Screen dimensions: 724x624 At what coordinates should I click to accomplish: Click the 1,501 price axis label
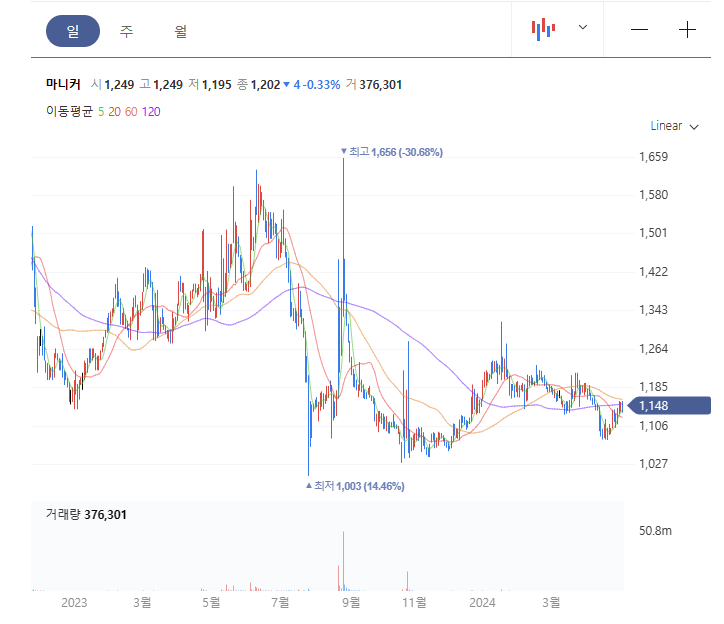[x=653, y=233]
